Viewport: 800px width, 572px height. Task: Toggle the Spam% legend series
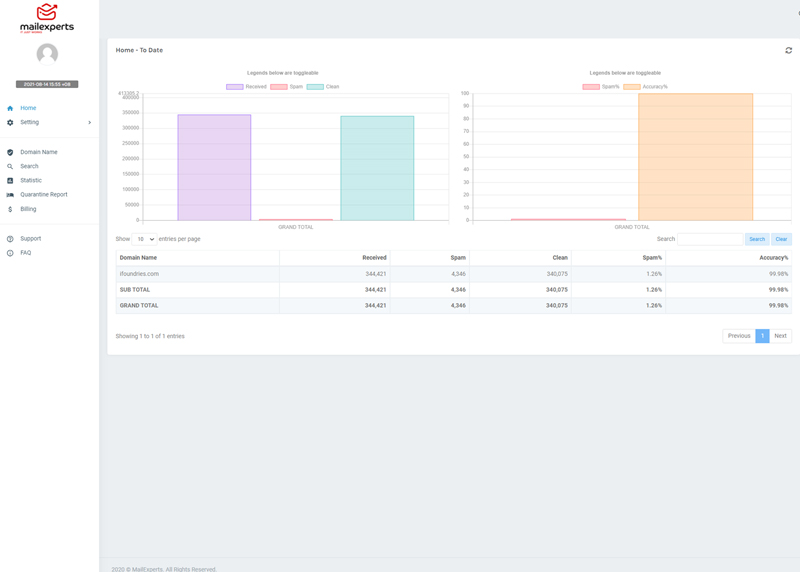click(601, 87)
